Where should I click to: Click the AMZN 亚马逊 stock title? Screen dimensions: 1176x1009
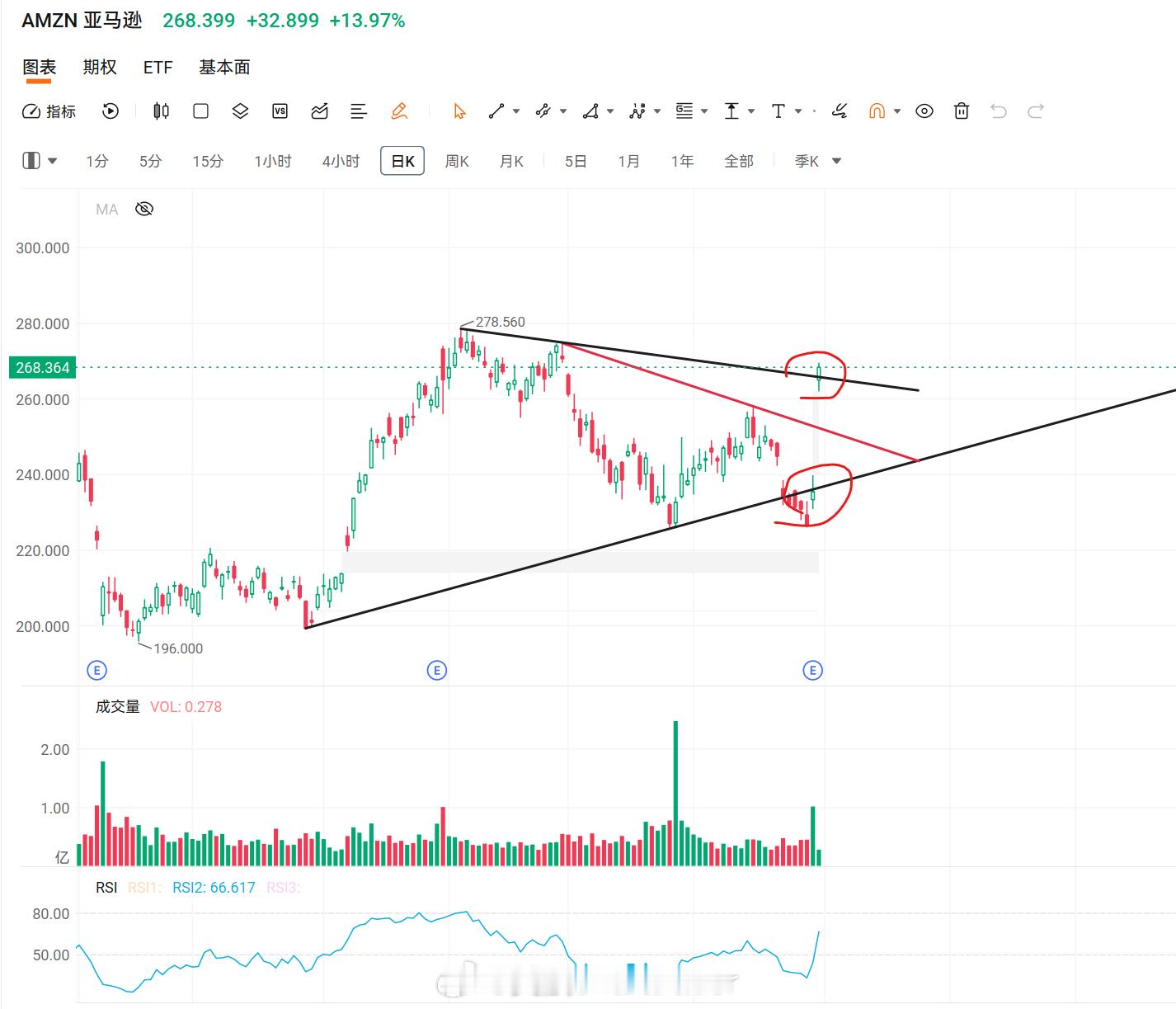point(82,21)
